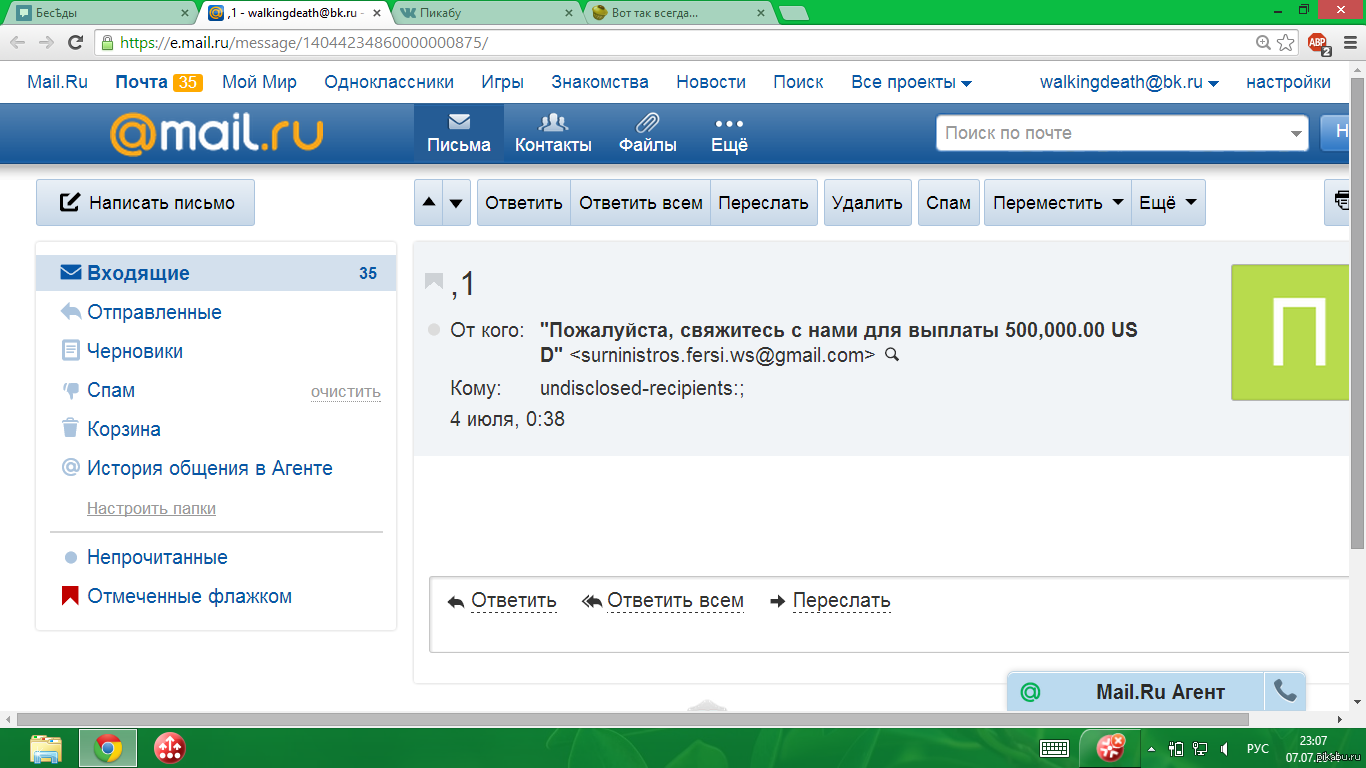This screenshot has width=1366, height=768.
Task: Click the Поиск по почте search field
Action: click(1110, 133)
